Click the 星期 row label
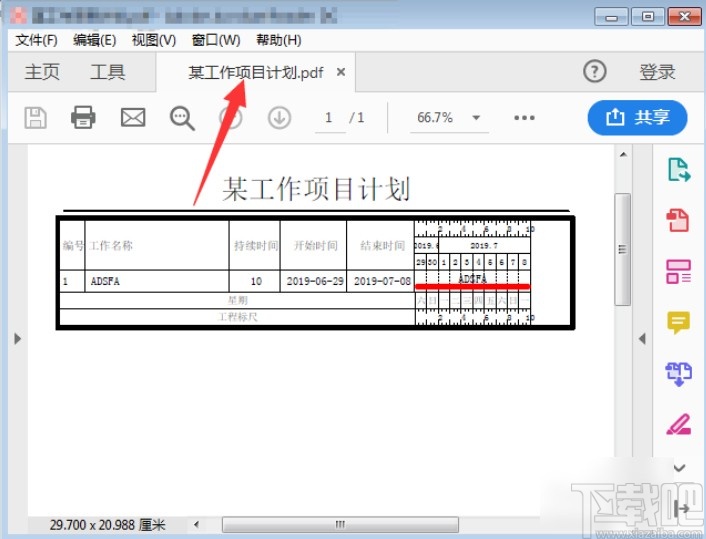 [237, 300]
